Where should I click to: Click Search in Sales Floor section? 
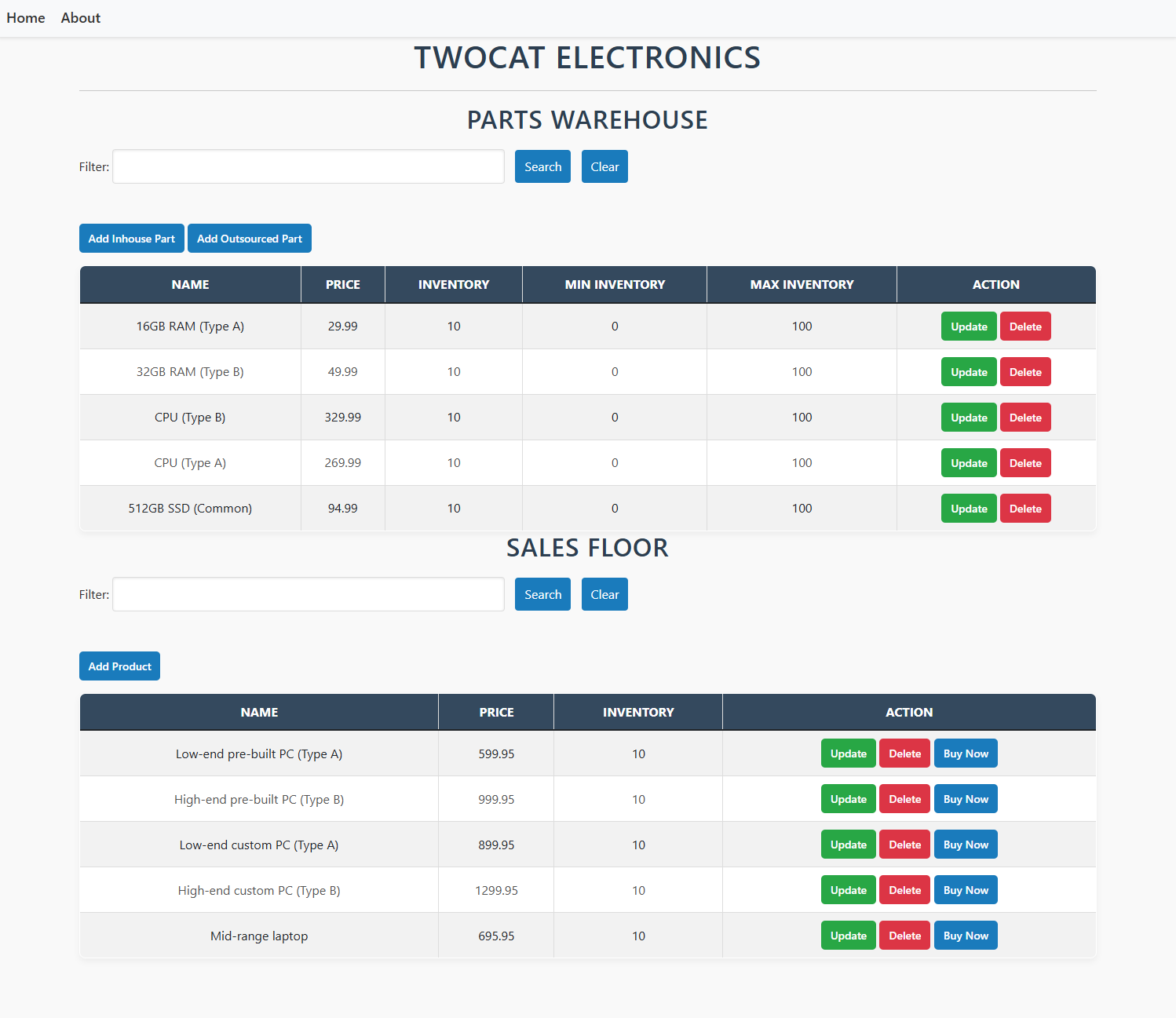[542, 594]
